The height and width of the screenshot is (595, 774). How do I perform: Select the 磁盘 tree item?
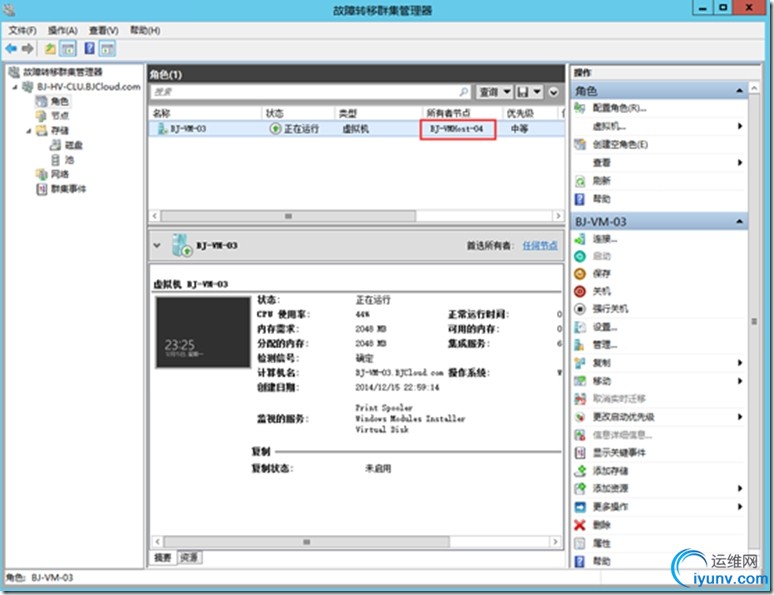coord(74,145)
